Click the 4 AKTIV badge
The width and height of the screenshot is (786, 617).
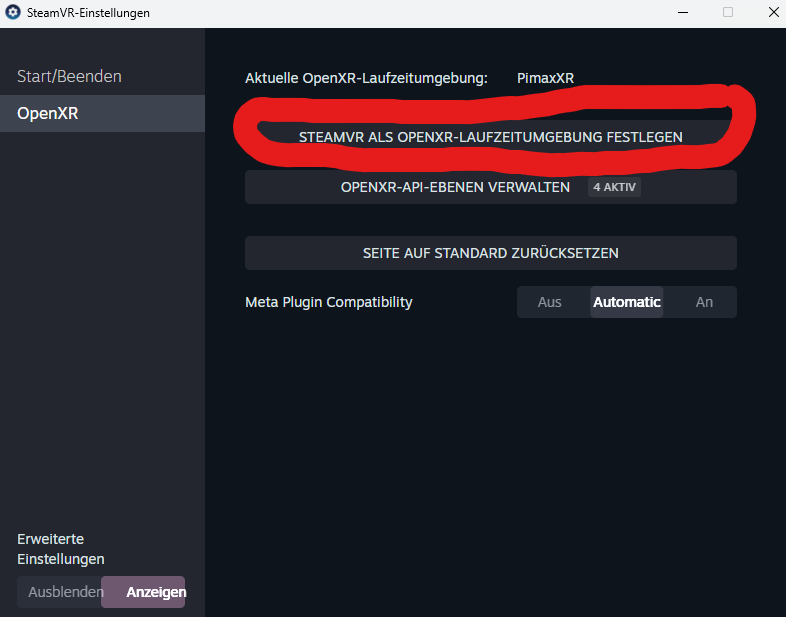(x=614, y=187)
